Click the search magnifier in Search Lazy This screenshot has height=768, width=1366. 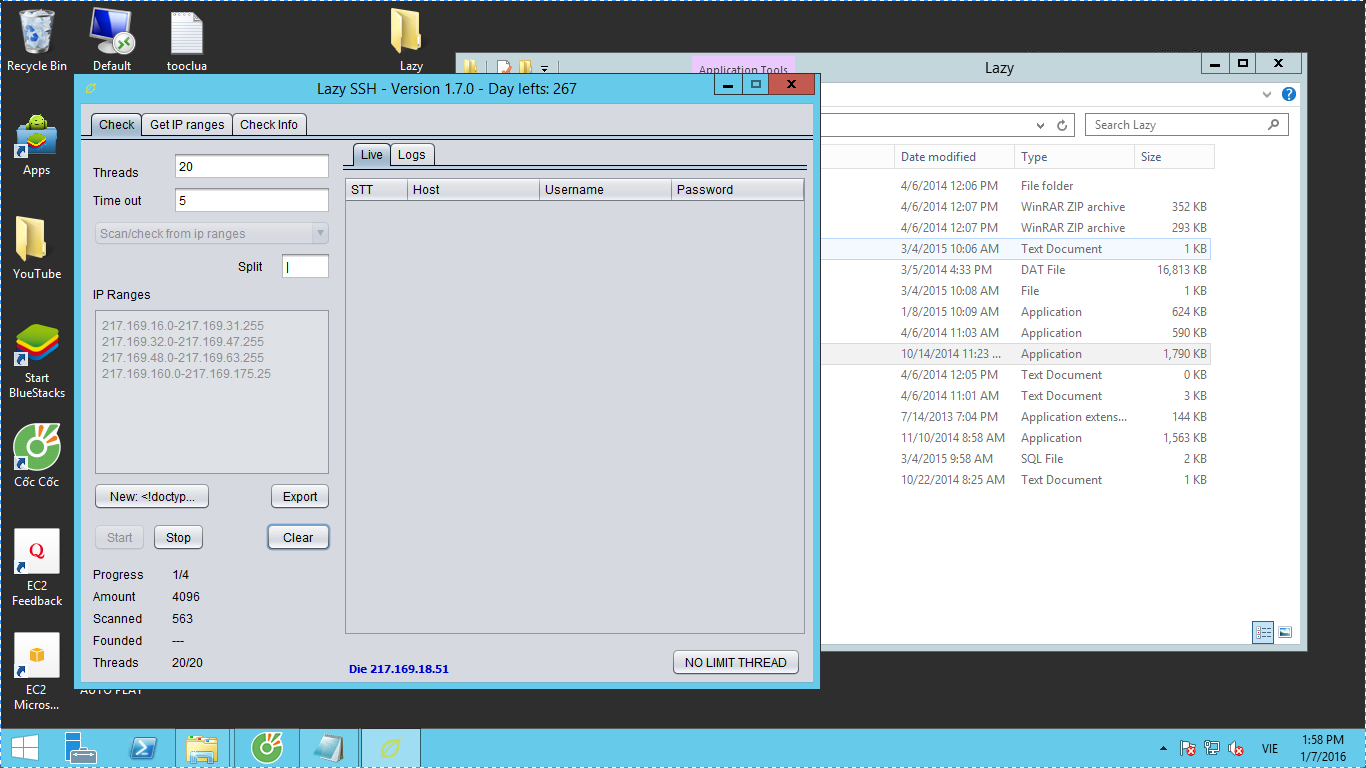click(x=1273, y=125)
